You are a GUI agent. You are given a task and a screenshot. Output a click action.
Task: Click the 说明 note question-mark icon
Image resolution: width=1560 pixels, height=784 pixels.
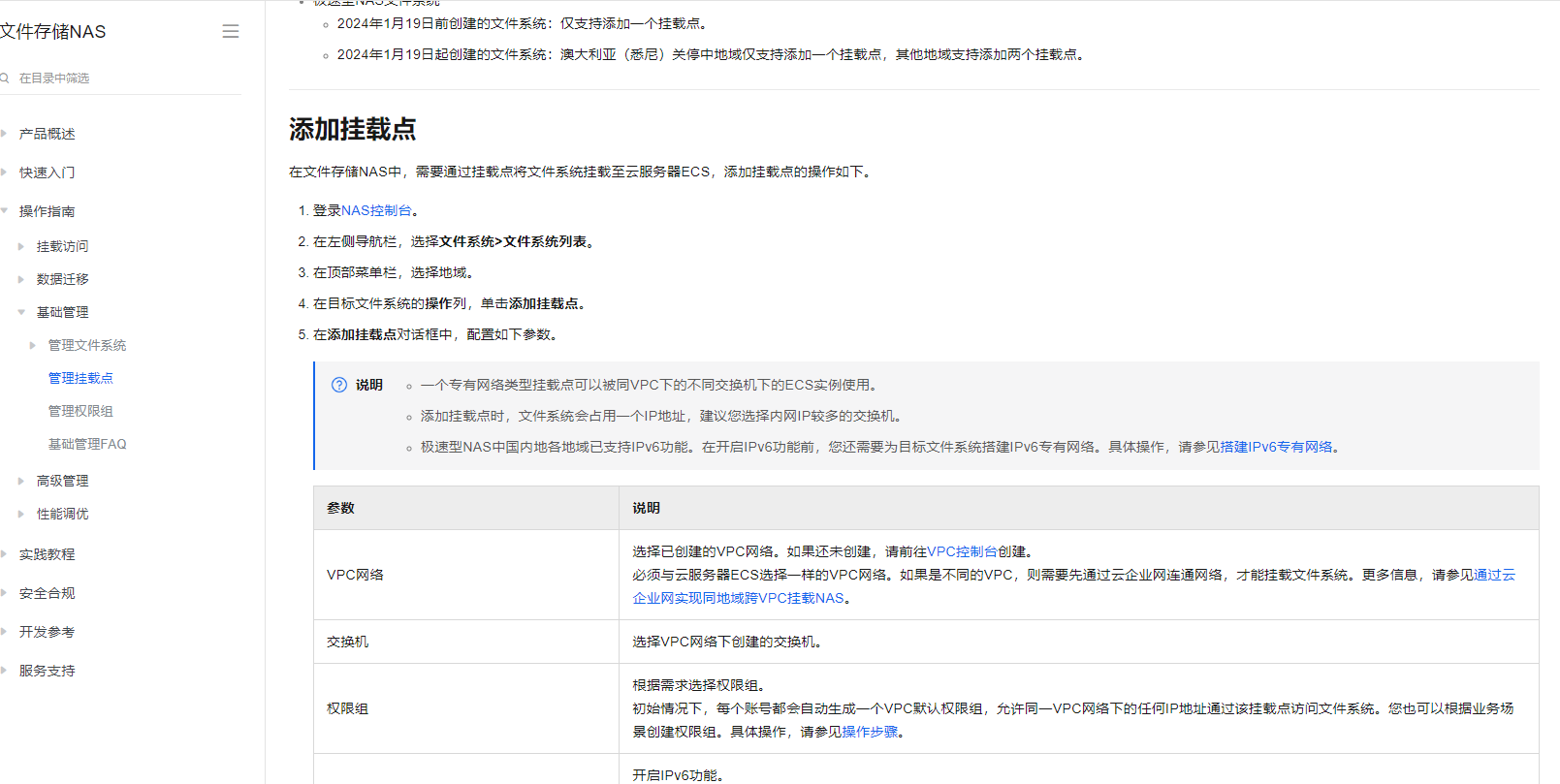339,385
